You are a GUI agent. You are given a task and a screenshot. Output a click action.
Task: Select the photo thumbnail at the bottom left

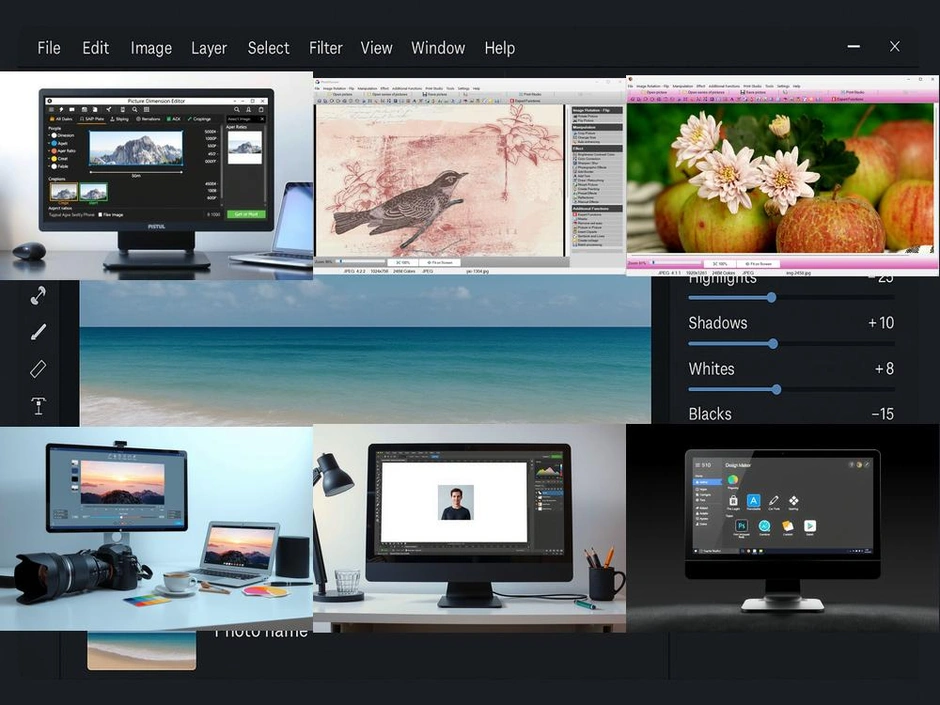(x=140, y=650)
